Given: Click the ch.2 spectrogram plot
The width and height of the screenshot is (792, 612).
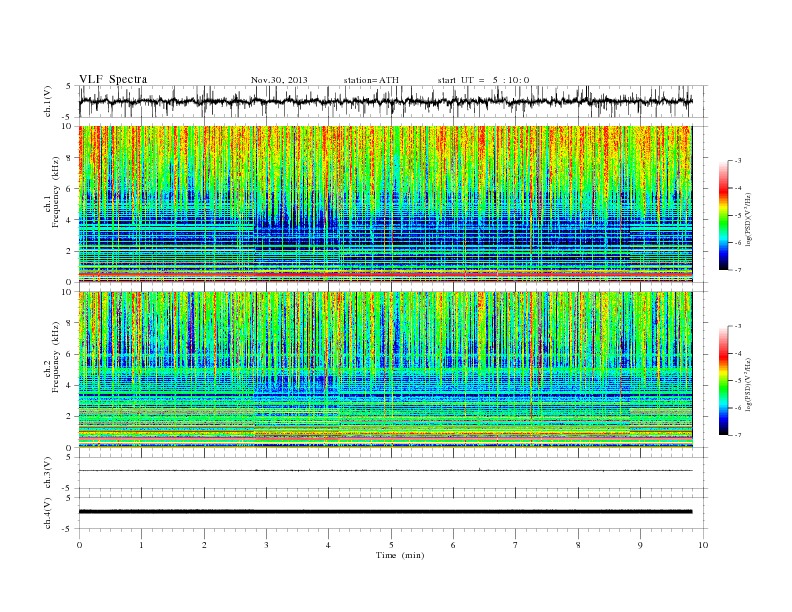Looking at the screenshot, I should point(386,370).
